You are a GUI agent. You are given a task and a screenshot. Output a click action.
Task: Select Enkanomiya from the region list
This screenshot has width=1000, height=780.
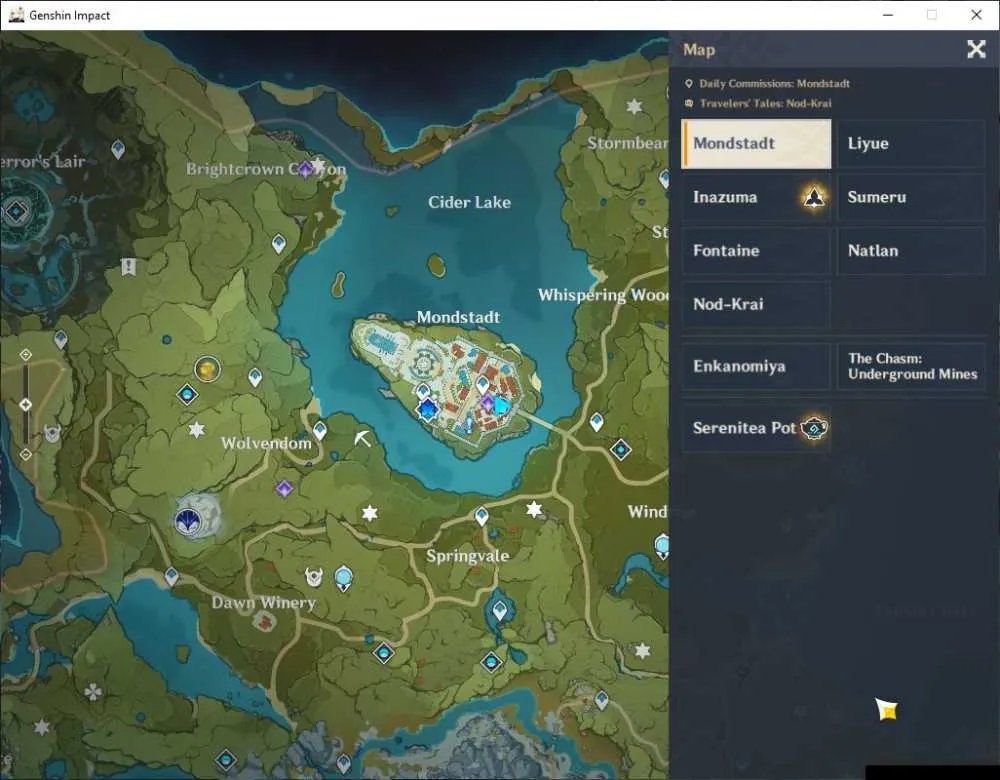pos(756,366)
